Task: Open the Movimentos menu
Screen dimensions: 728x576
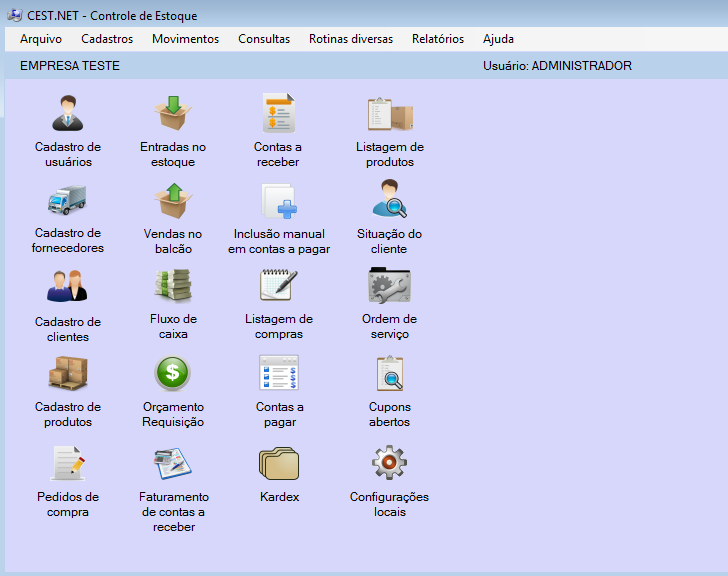Action: [x=185, y=39]
